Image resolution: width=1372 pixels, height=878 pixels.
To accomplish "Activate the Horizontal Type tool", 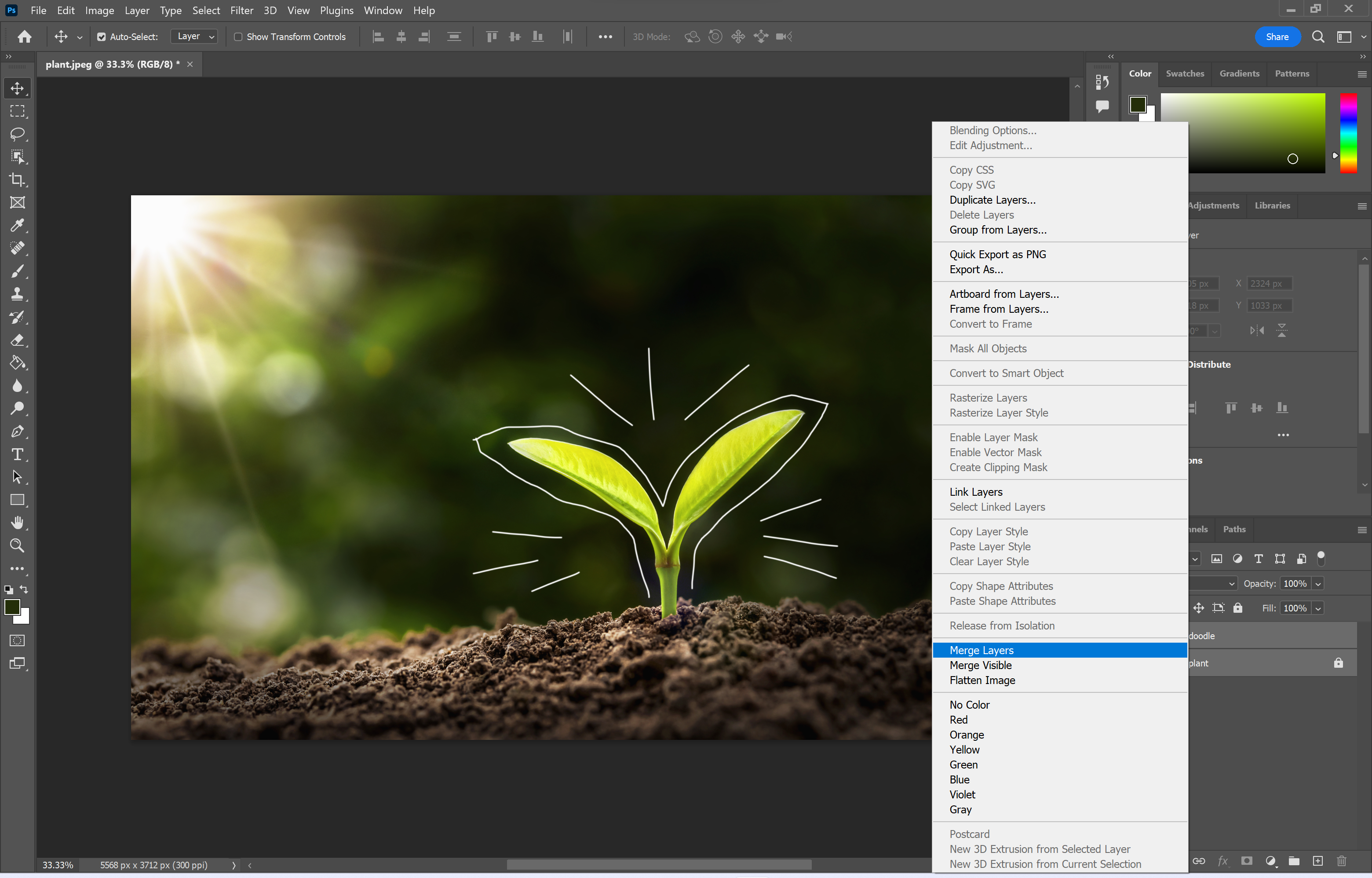I will [x=17, y=454].
